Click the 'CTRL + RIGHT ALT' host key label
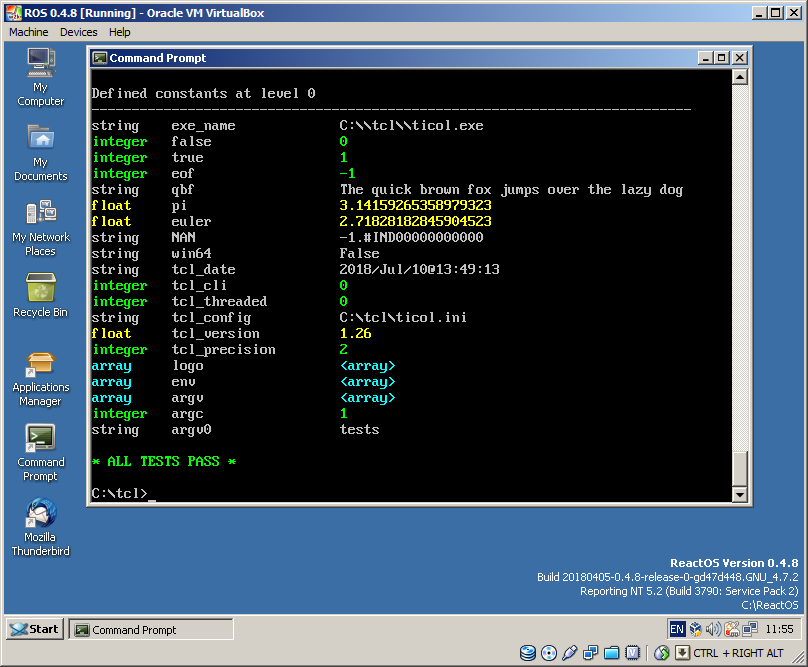808x667 pixels. (x=738, y=653)
